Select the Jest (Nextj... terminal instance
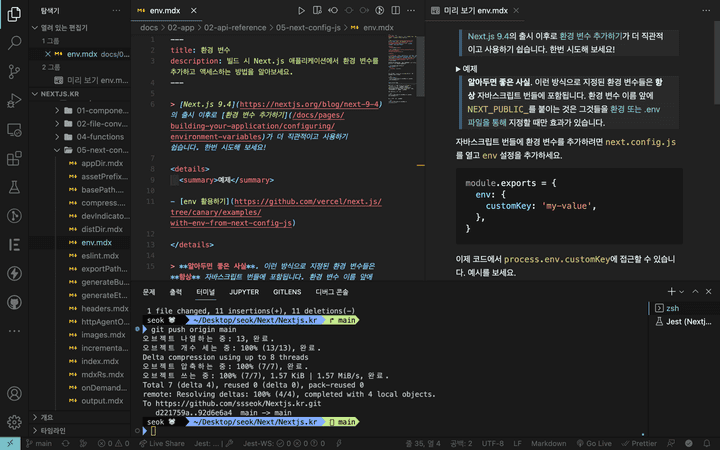The height and width of the screenshot is (450, 720). (681, 321)
